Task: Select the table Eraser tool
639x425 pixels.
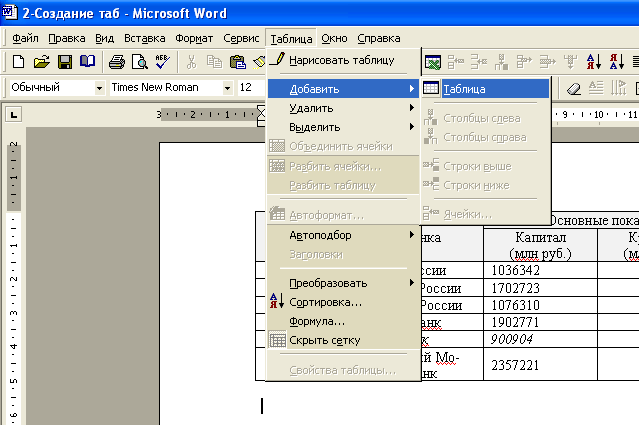Action: (573, 88)
